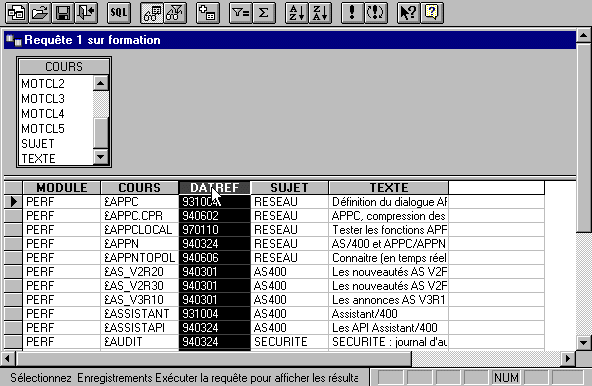Click the up arrow in COURS field list
The image size is (592, 386).
coord(101,83)
